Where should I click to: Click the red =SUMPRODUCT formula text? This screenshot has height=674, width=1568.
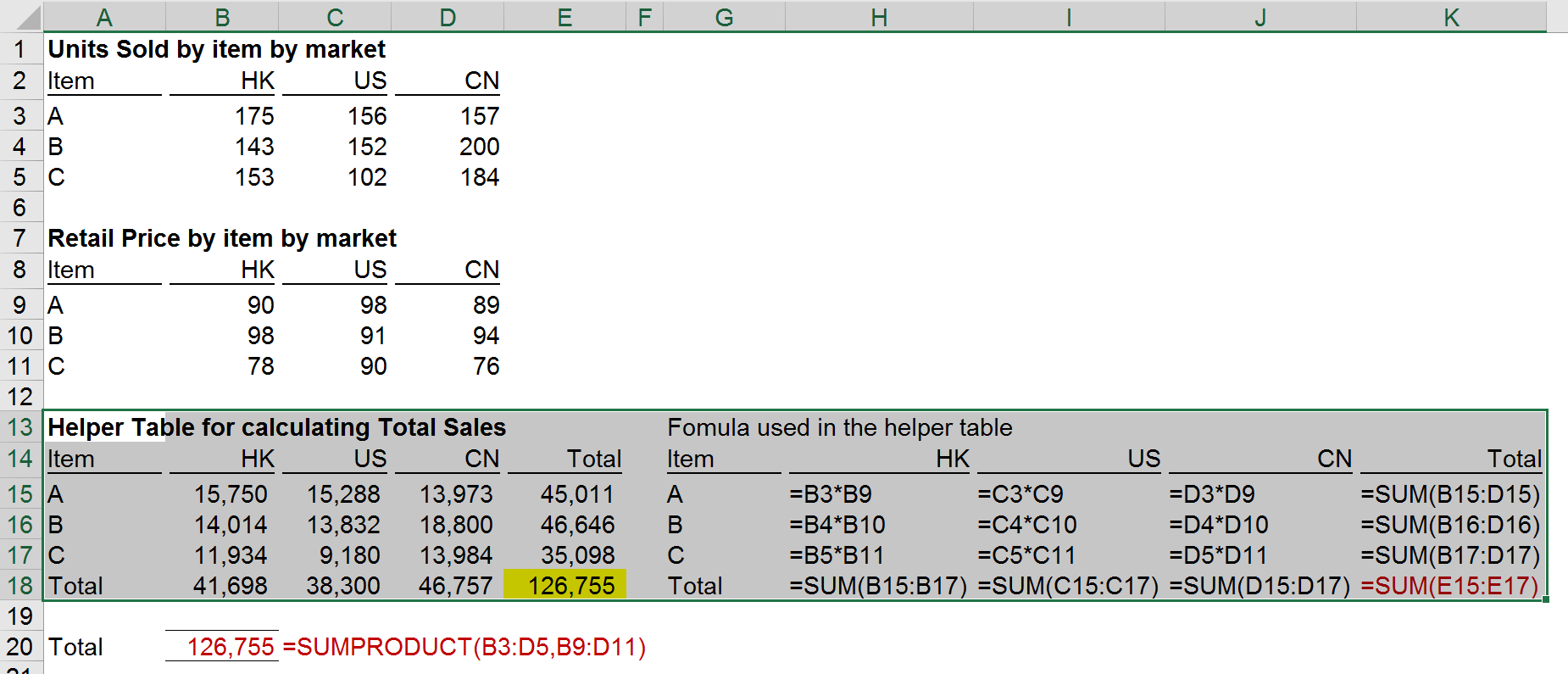(x=464, y=648)
